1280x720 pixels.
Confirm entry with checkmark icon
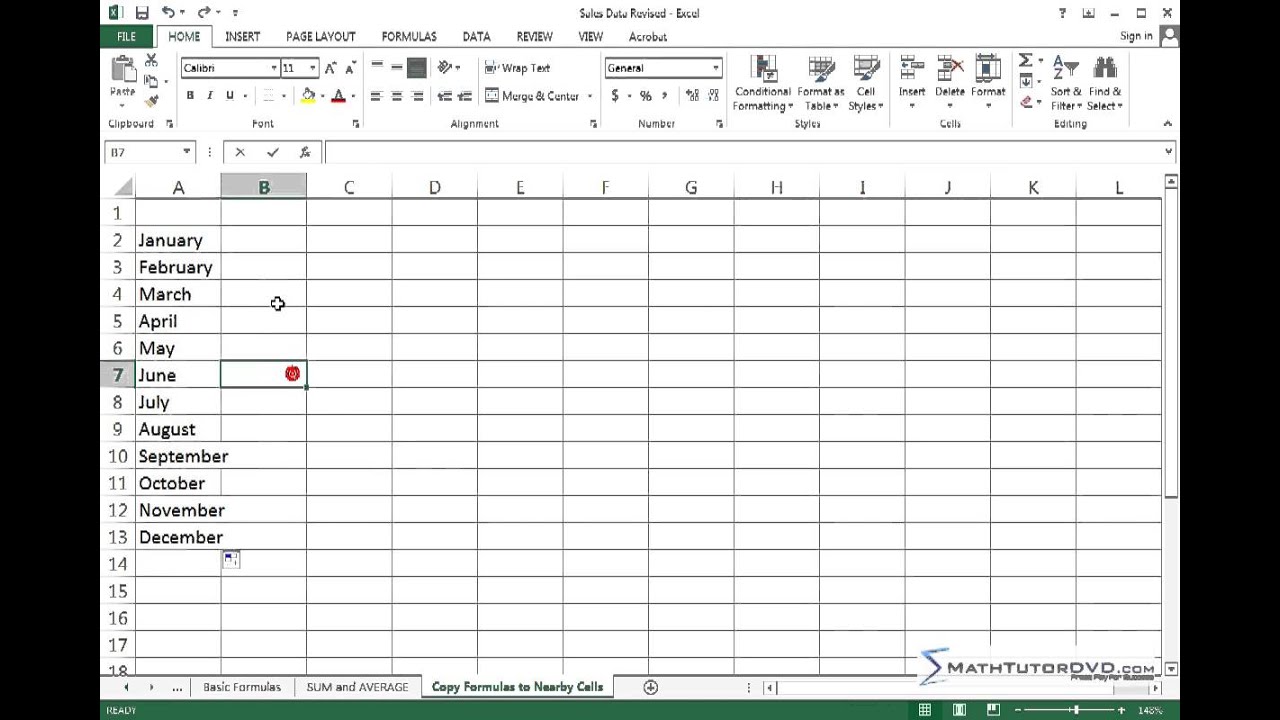(273, 152)
